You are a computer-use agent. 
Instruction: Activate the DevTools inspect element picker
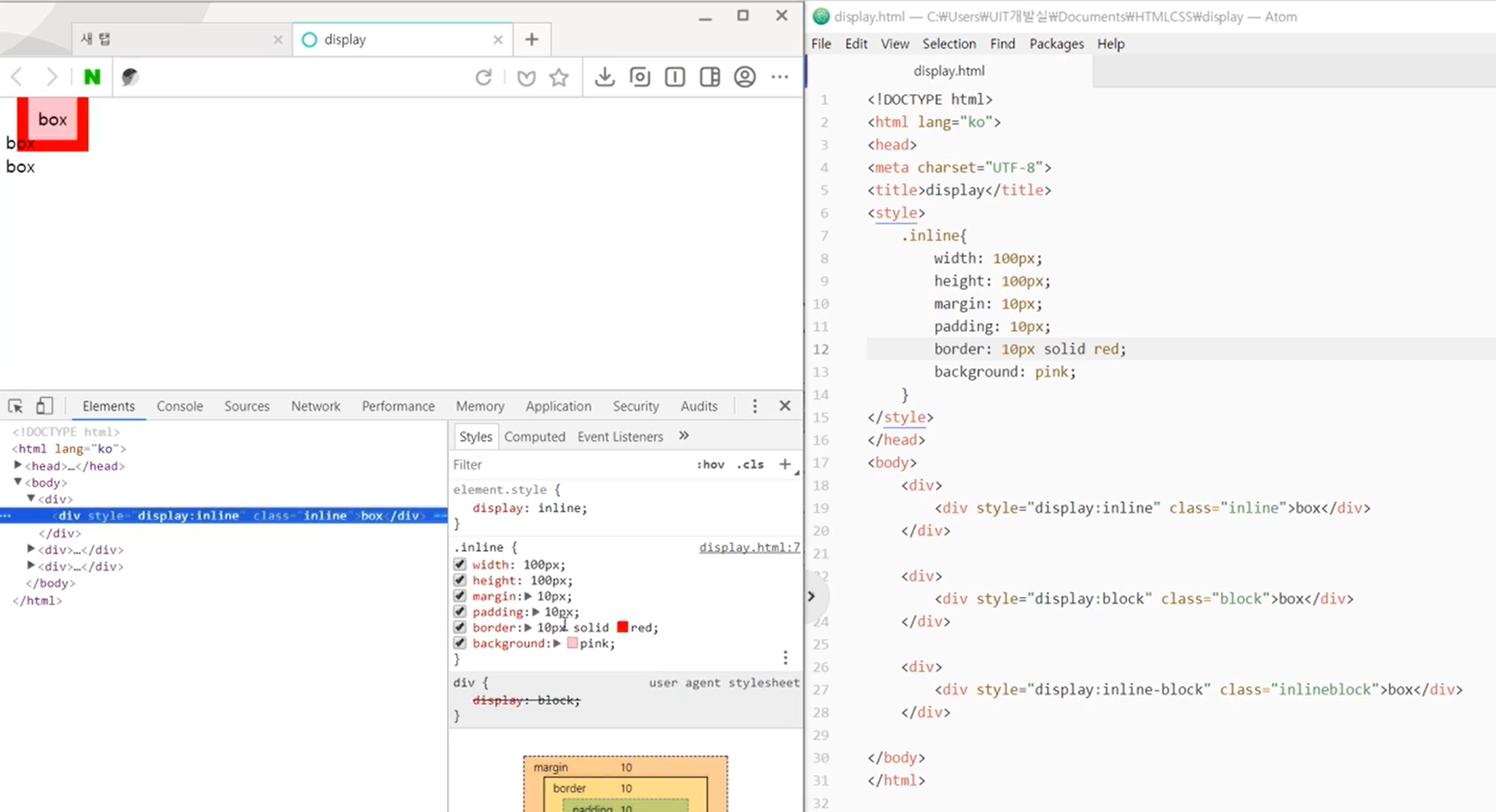tap(16, 406)
